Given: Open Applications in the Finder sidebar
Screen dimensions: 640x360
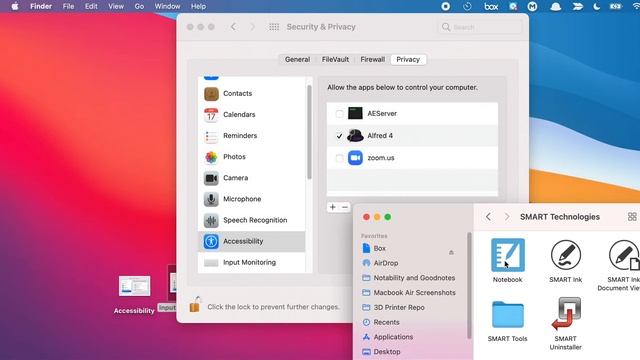Looking at the screenshot, I should click(x=388, y=337).
